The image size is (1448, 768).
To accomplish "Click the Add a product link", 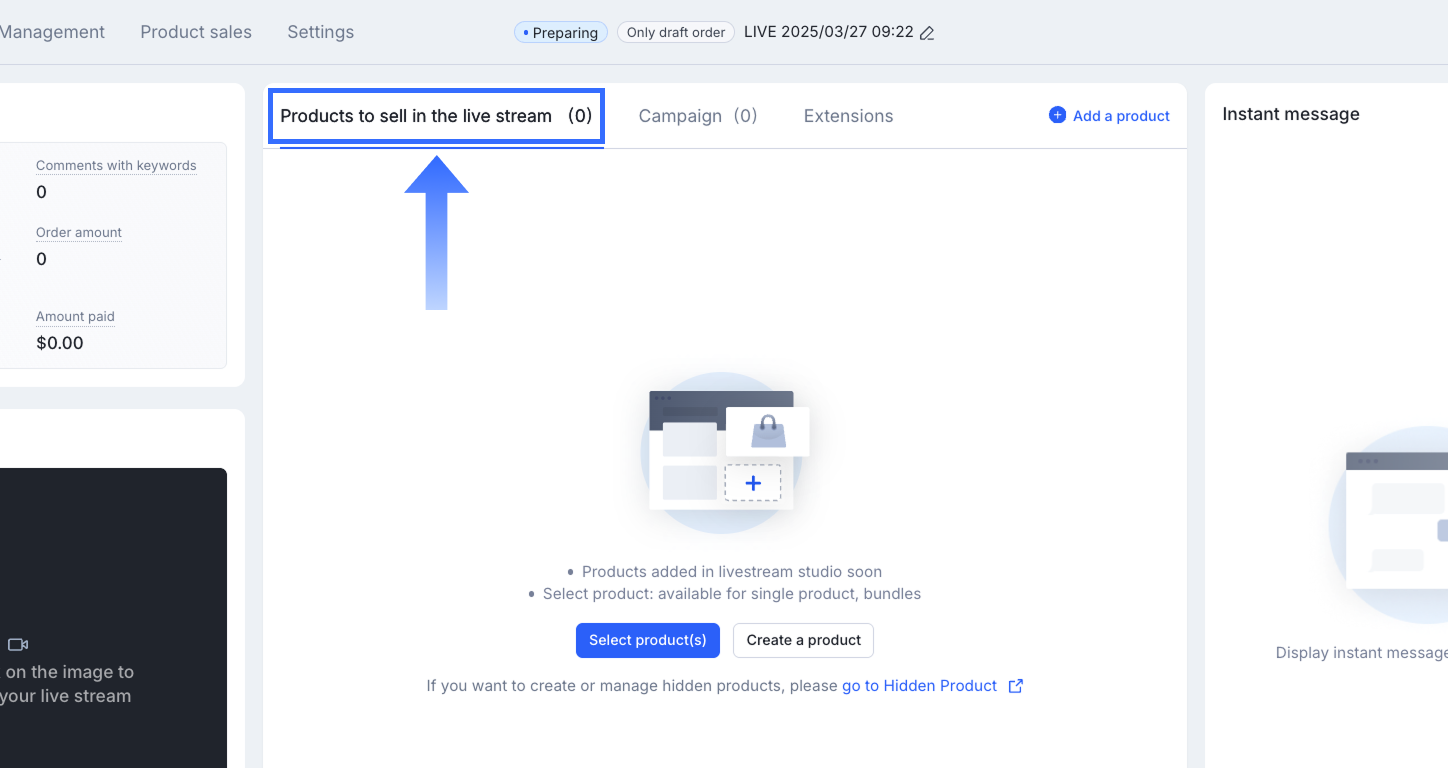I will tap(1121, 116).
